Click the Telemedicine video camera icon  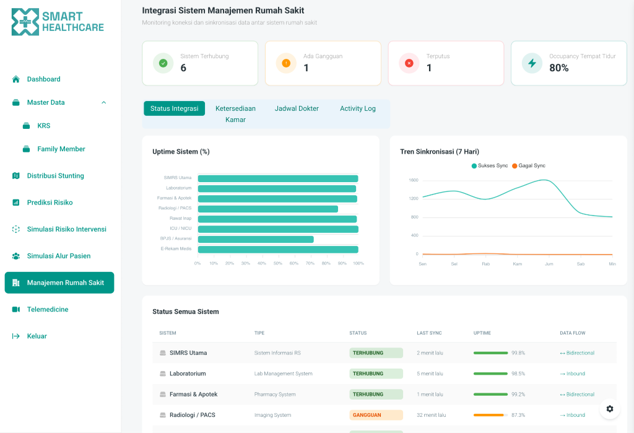tap(16, 309)
